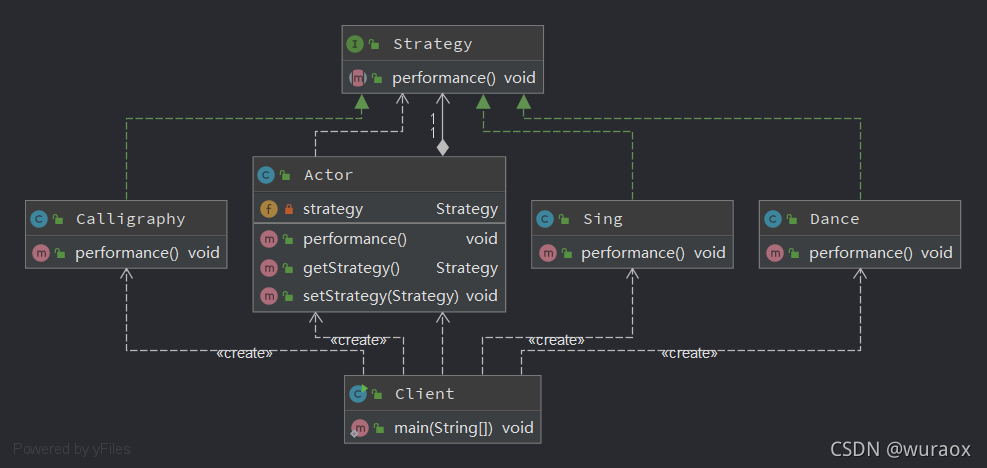Click the method icon for Actor's performance()
Viewport: 987px width, 468px height.
tap(269, 239)
